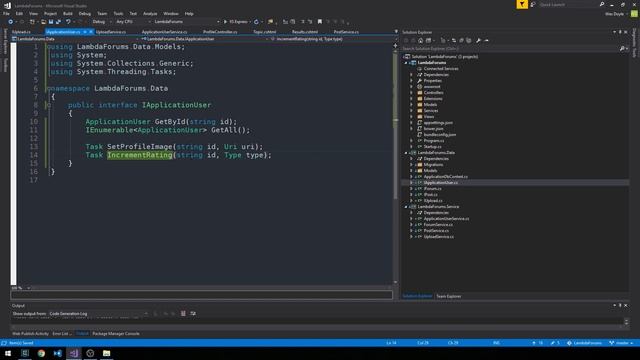Viewport: 640px width, 360px height.
Task: Open Windows Start menu on taskbar
Action: click(x=8, y=353)
